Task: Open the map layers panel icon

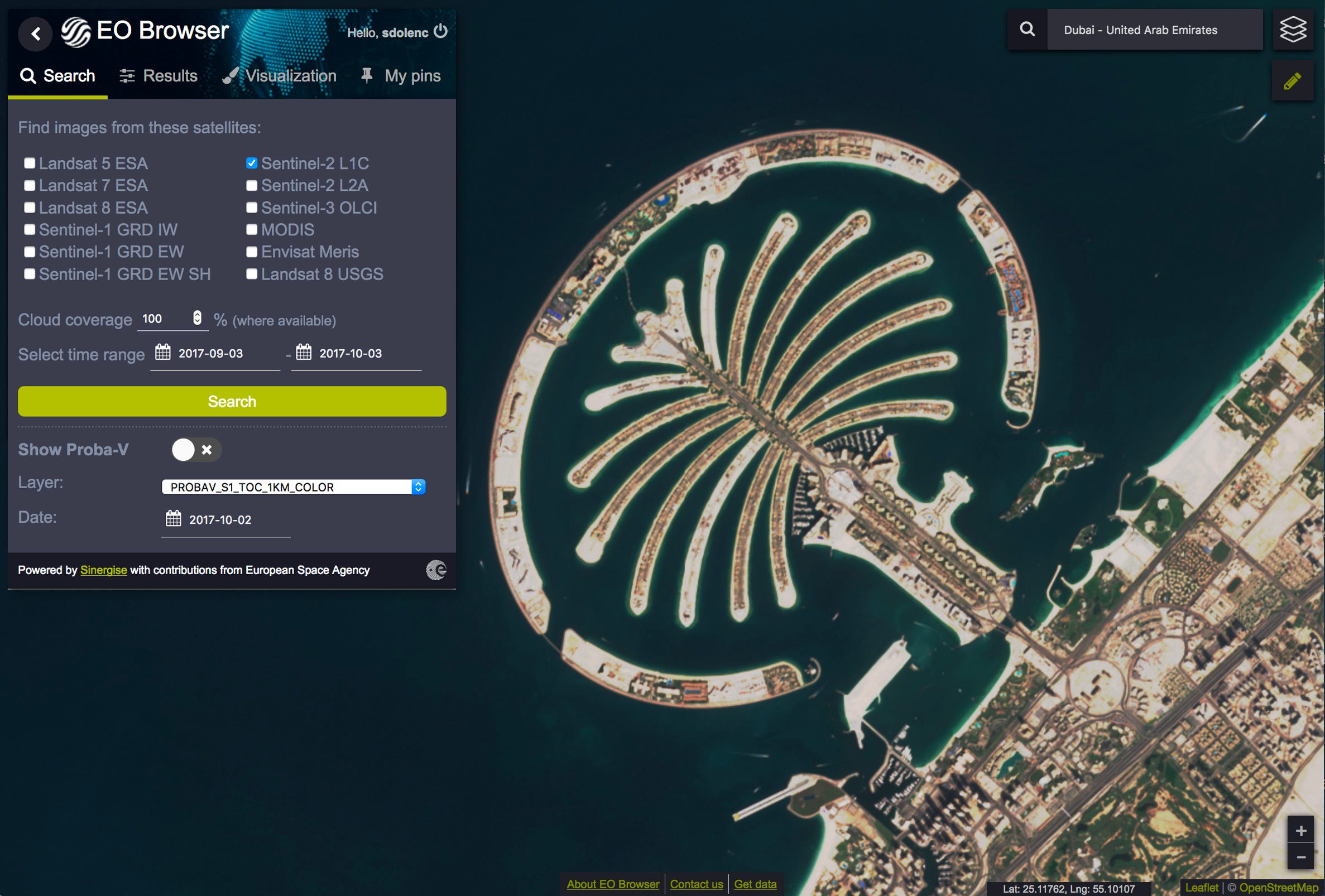Action: [1293, 30]
